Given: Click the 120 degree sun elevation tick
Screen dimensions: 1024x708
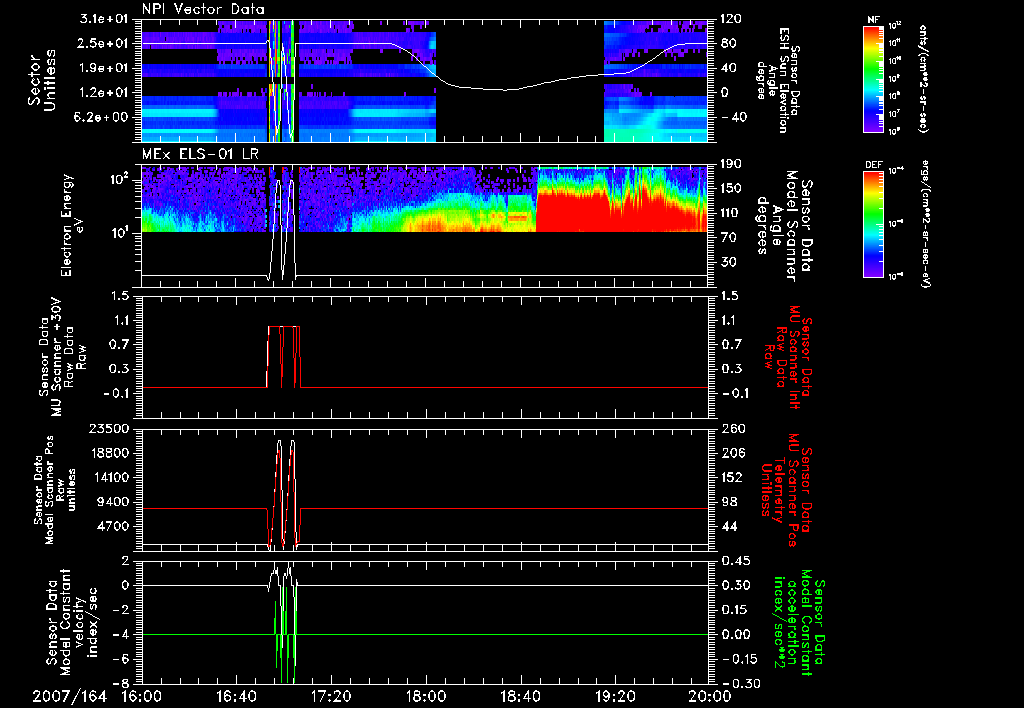Looking at the screenshot, I should click(x=731, y=18).
